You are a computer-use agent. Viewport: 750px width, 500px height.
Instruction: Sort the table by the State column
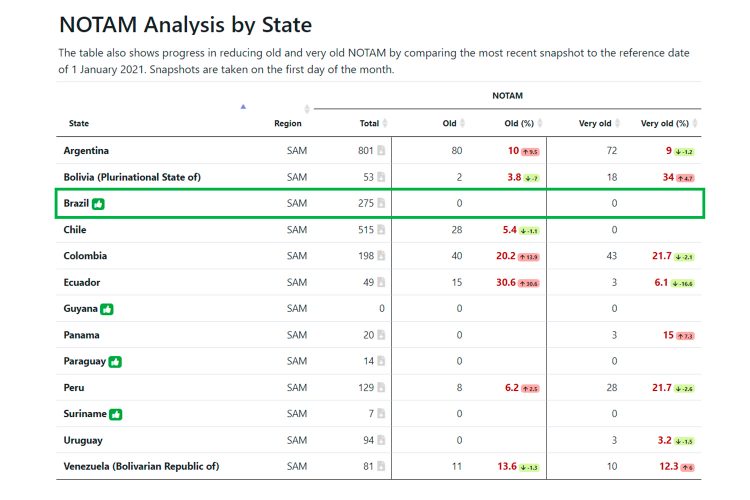coord(78,123)
